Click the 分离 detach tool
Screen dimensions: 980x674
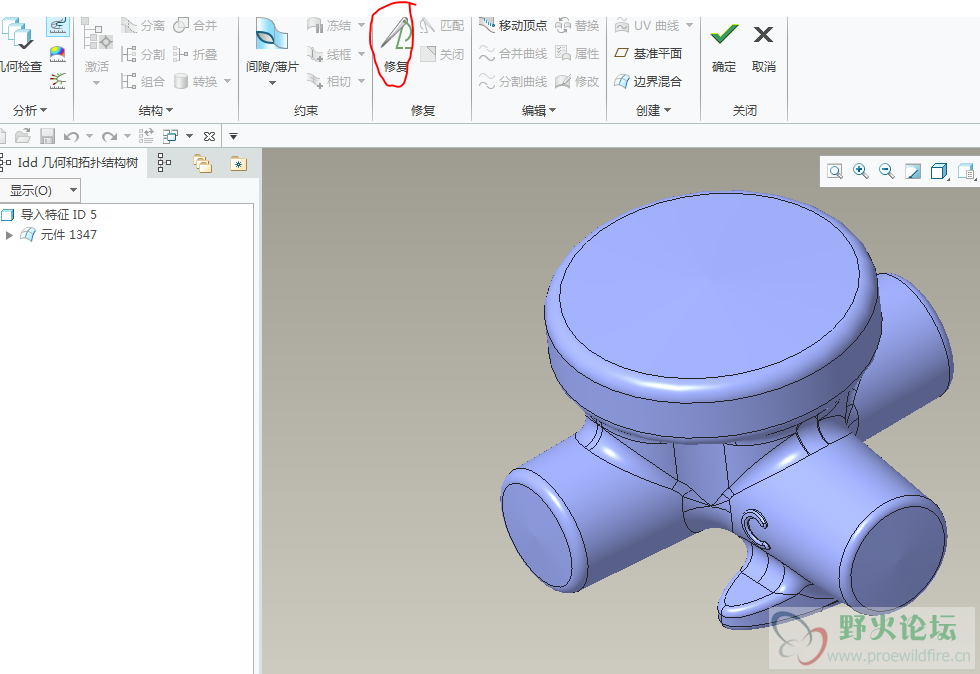coord(143,26)
